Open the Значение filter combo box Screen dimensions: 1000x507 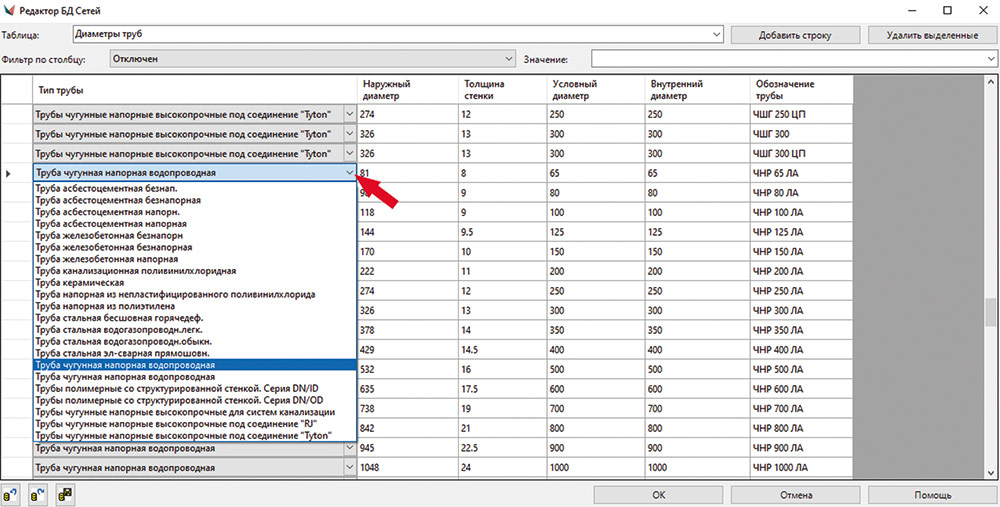(988, 59)
